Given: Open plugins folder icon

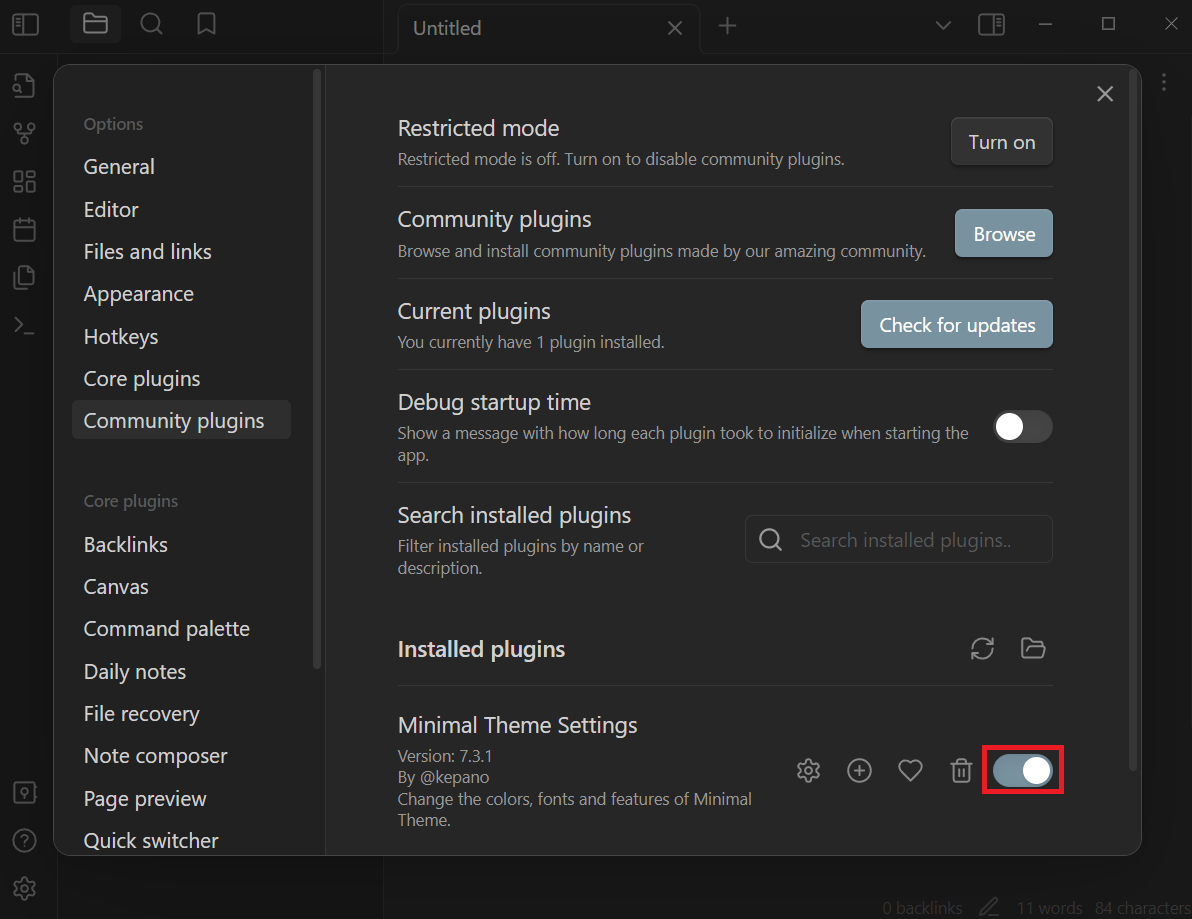Looking at the screenshot, I should [x=1032, y=648].
